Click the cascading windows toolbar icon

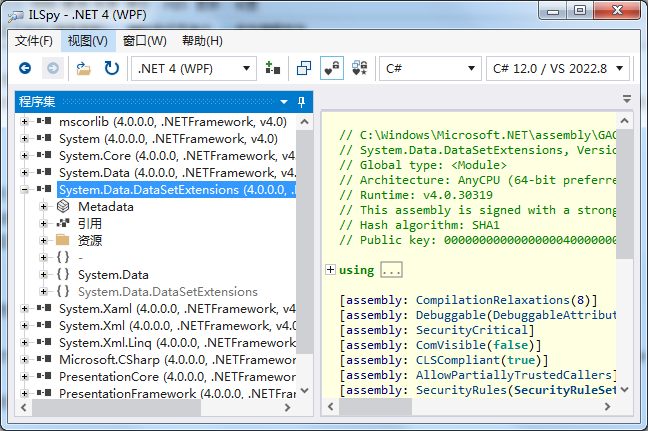(304, 68)
